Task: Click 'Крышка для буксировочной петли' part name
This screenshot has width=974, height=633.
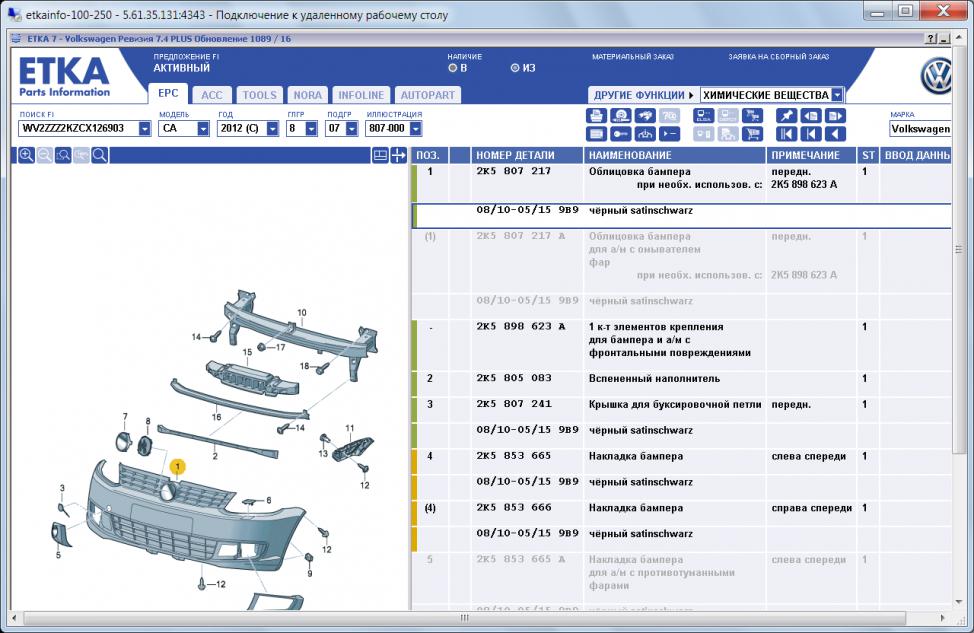Action: [x=675, y=404]
